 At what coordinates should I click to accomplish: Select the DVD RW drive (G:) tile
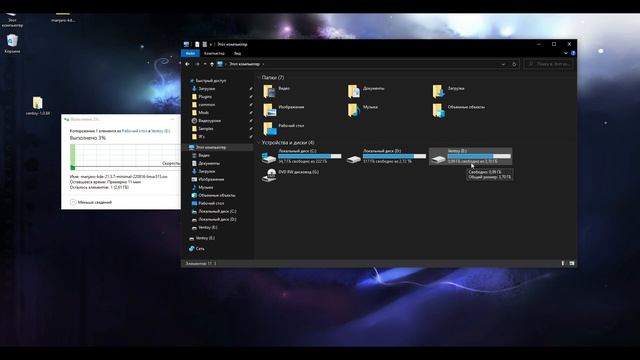(x=291, y=175)
